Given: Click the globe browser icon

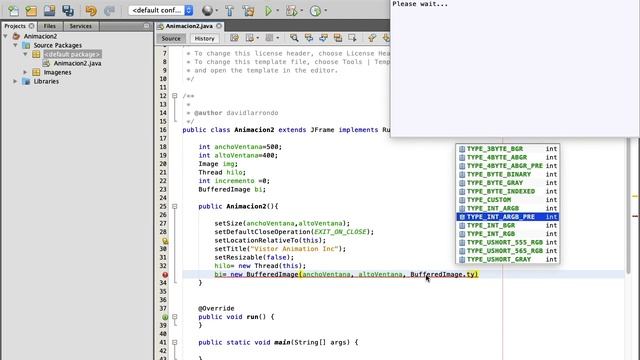Looking at the screenshot, I should coord(207,11).
